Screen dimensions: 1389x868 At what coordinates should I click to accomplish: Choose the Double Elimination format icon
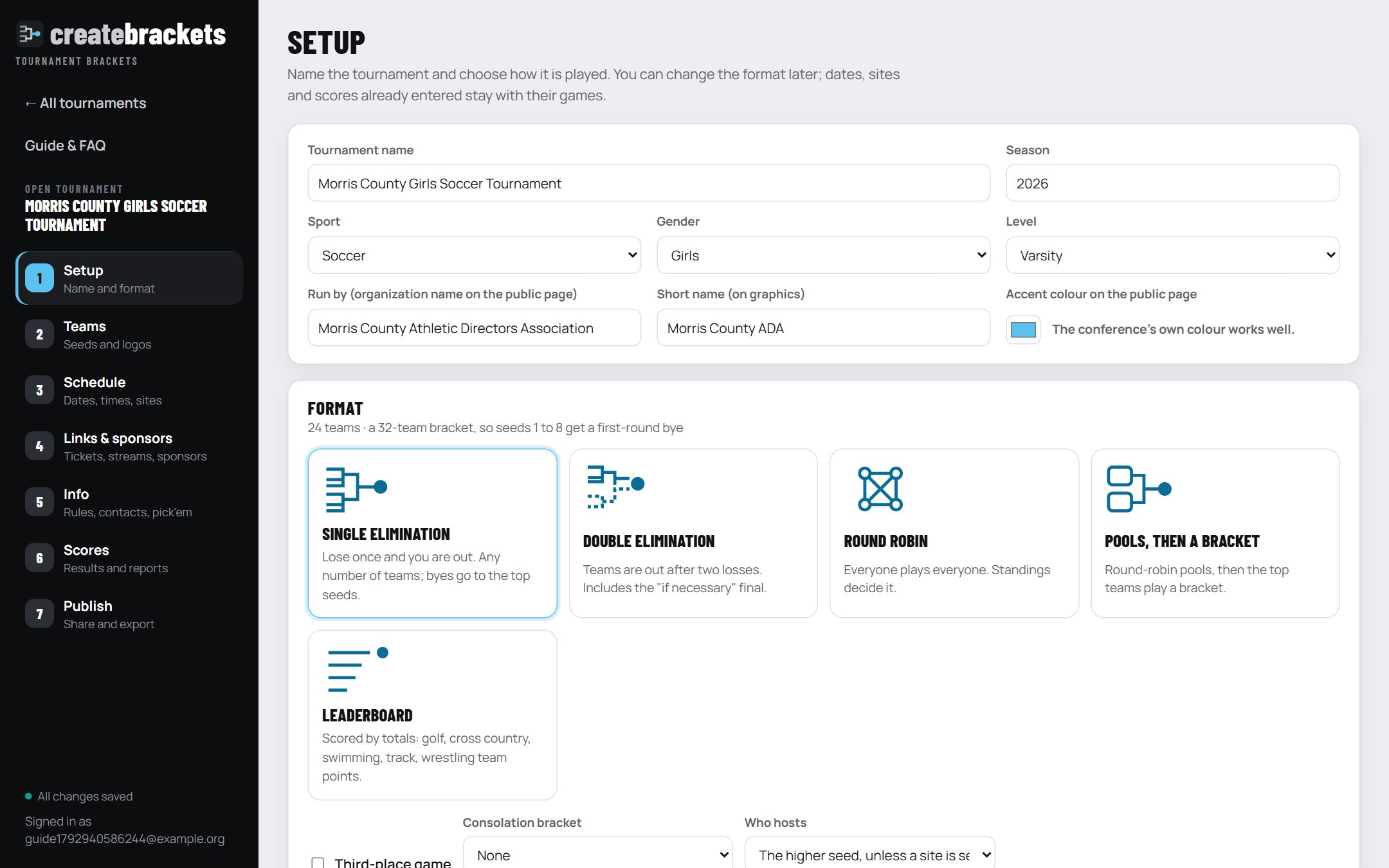point(615,487)
